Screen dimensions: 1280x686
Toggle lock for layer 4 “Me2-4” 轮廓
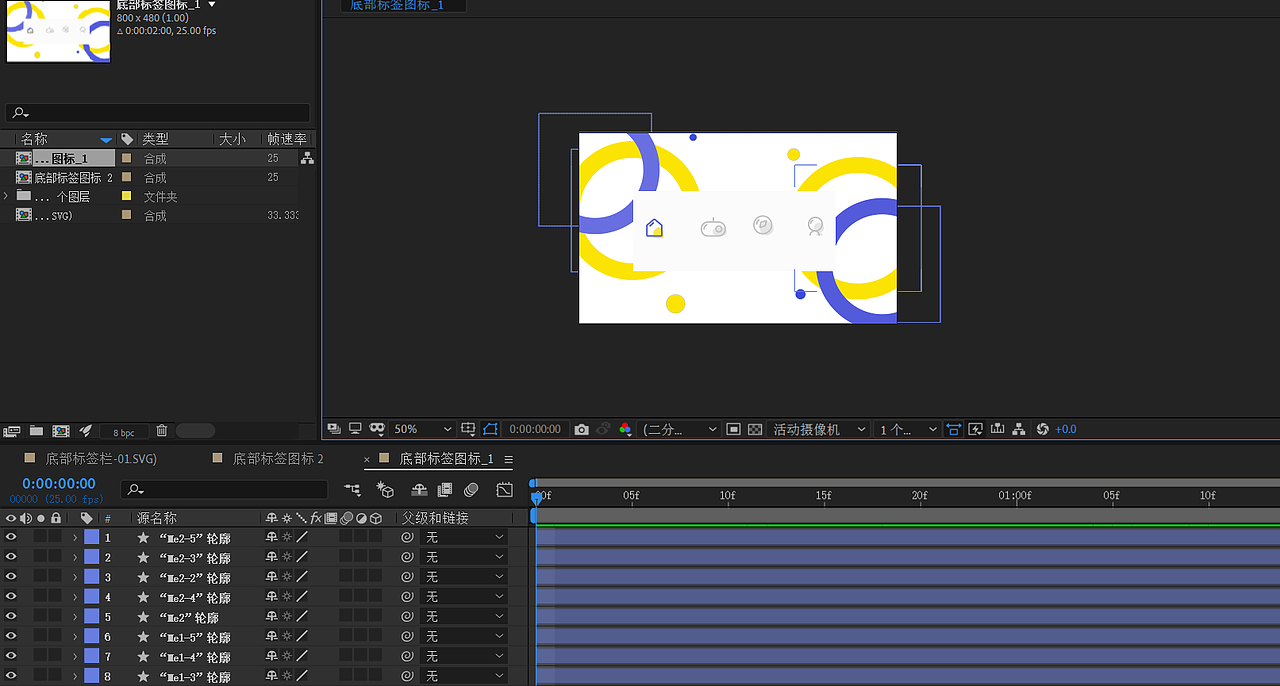(x=56, y=597)
